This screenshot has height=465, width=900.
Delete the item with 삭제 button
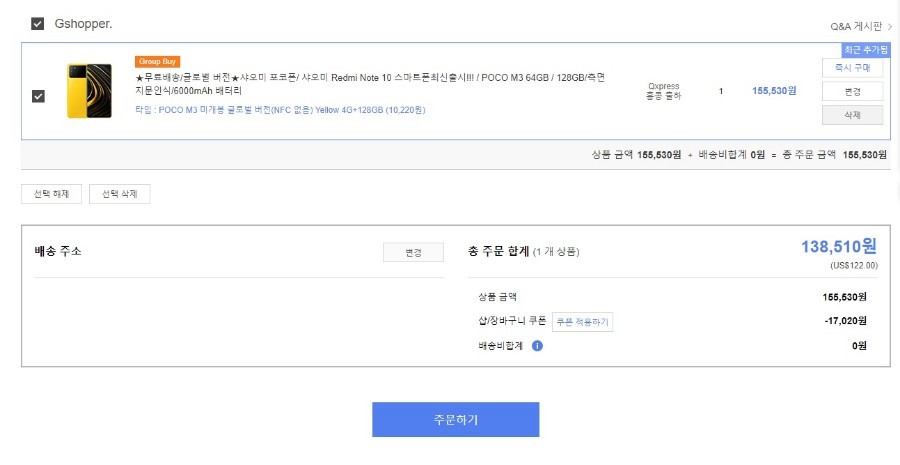pyautogui.click(x=852, y=115)
